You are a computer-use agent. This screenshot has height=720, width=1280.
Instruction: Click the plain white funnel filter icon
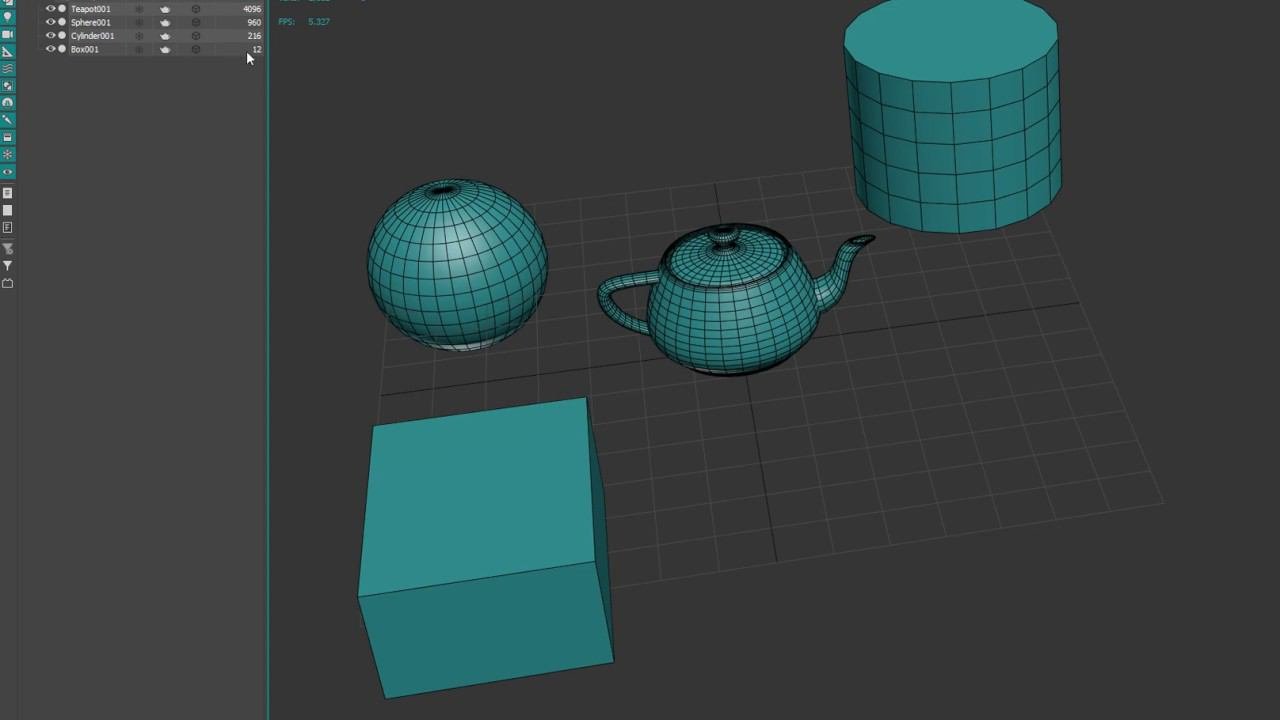pos(8,266)
